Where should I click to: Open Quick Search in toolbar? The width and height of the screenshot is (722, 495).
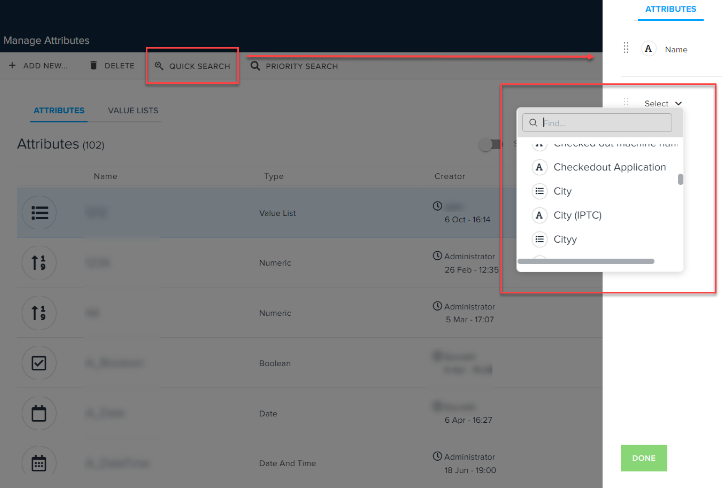[192, 66]
